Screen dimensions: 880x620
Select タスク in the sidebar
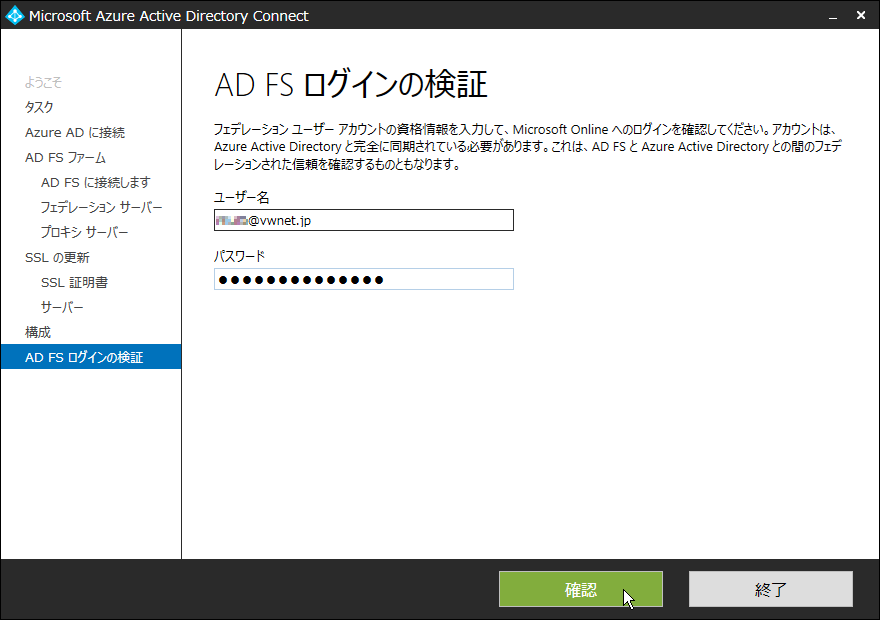(x=39, y=107)
